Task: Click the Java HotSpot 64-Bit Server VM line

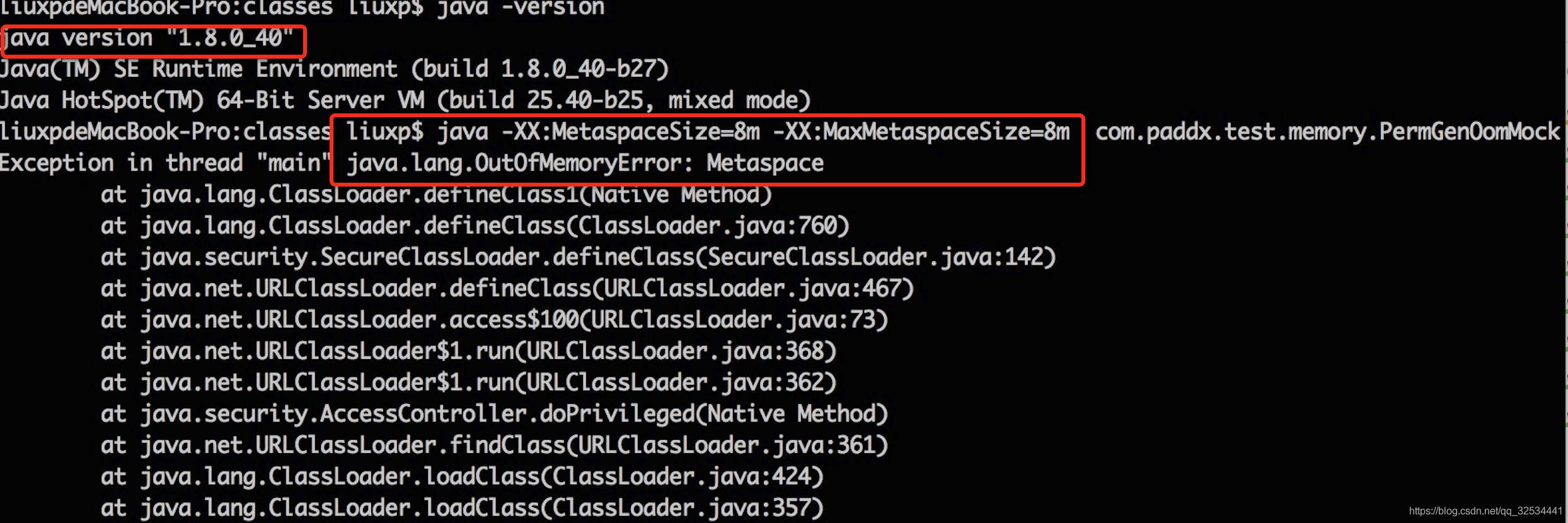Action: 405,101
